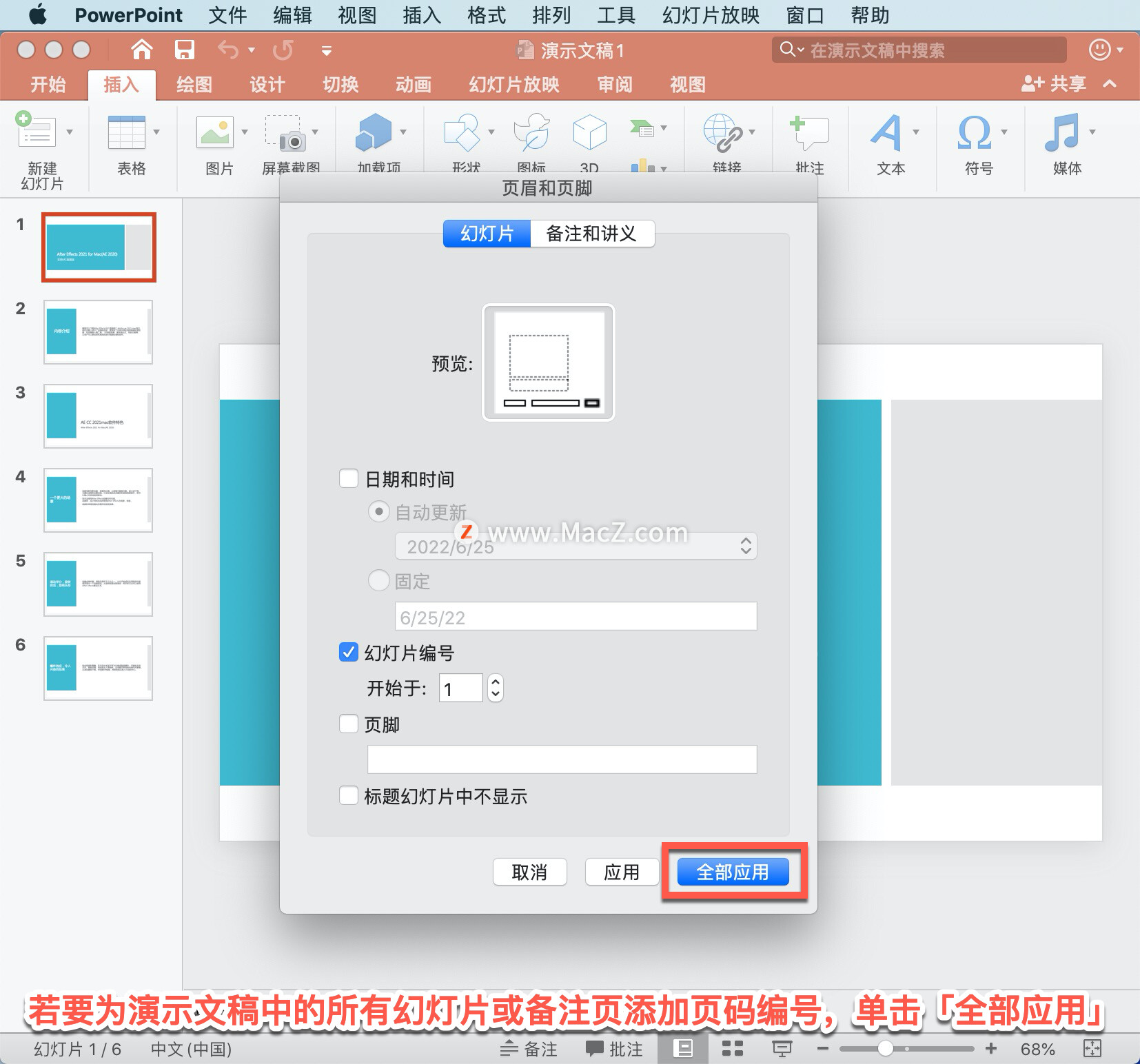Start Slide Show view icon
Image resolution: width=1140 pixels, height=1064 pixels.
tap(782, 1049)
